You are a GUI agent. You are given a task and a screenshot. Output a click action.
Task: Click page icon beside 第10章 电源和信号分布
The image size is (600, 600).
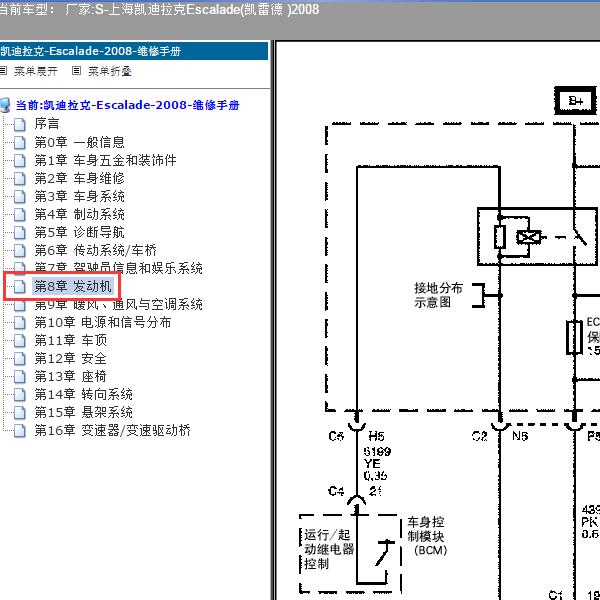20,322
